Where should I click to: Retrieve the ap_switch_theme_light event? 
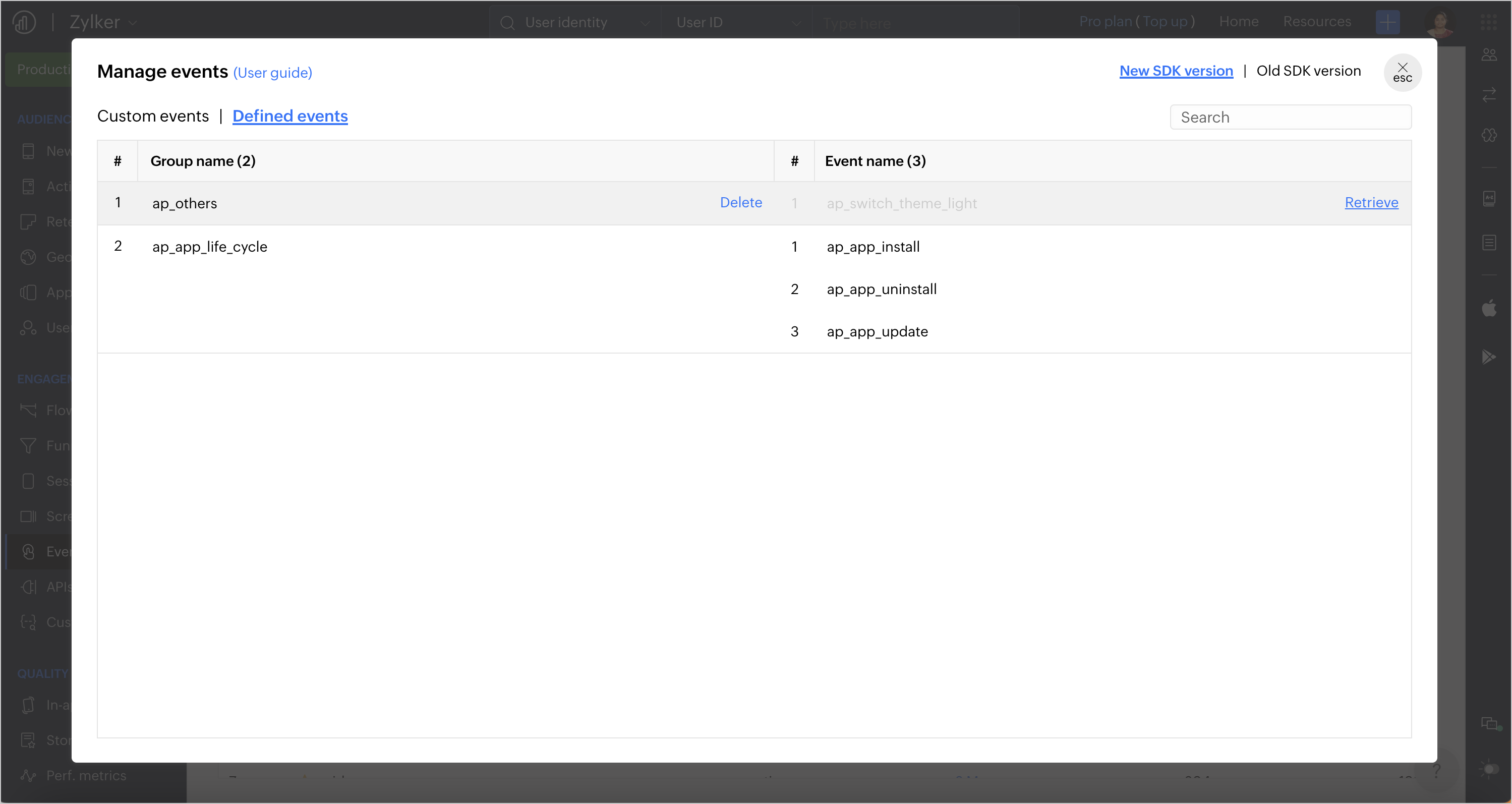1371,202
